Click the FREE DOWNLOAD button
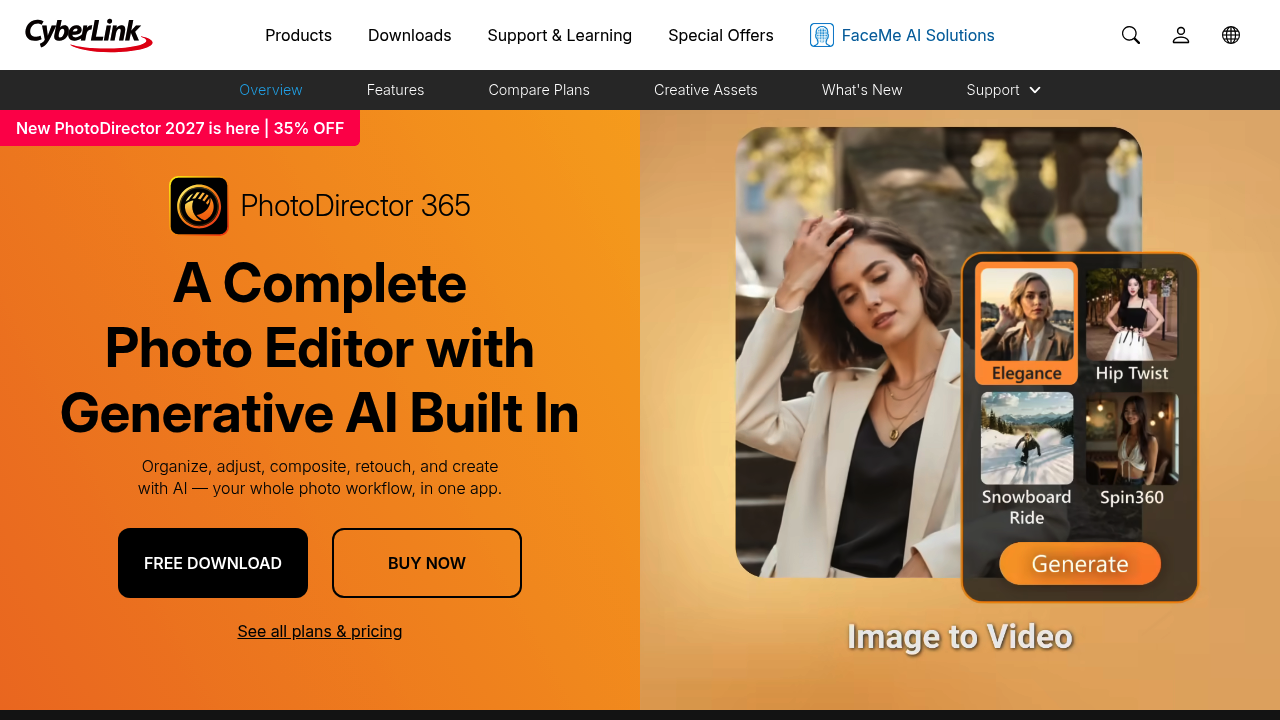The width and height of the screenshot is (1280, 720). tap(213, 563)
